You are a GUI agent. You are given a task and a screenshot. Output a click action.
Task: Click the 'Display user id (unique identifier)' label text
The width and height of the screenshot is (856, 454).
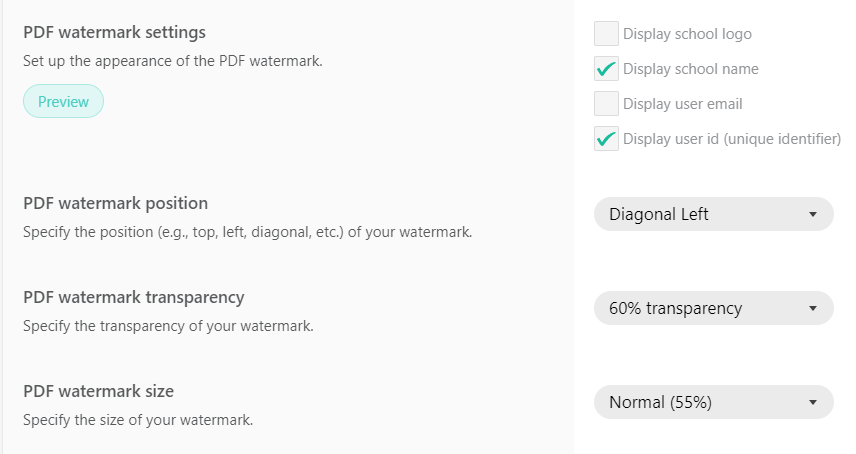[x=731, y=139]
